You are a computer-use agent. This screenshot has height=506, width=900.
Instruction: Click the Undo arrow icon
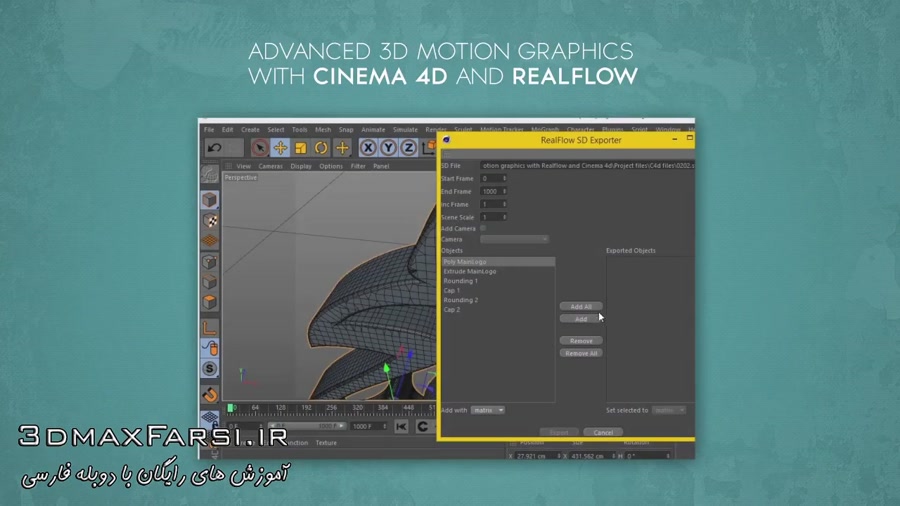point(215,148)
